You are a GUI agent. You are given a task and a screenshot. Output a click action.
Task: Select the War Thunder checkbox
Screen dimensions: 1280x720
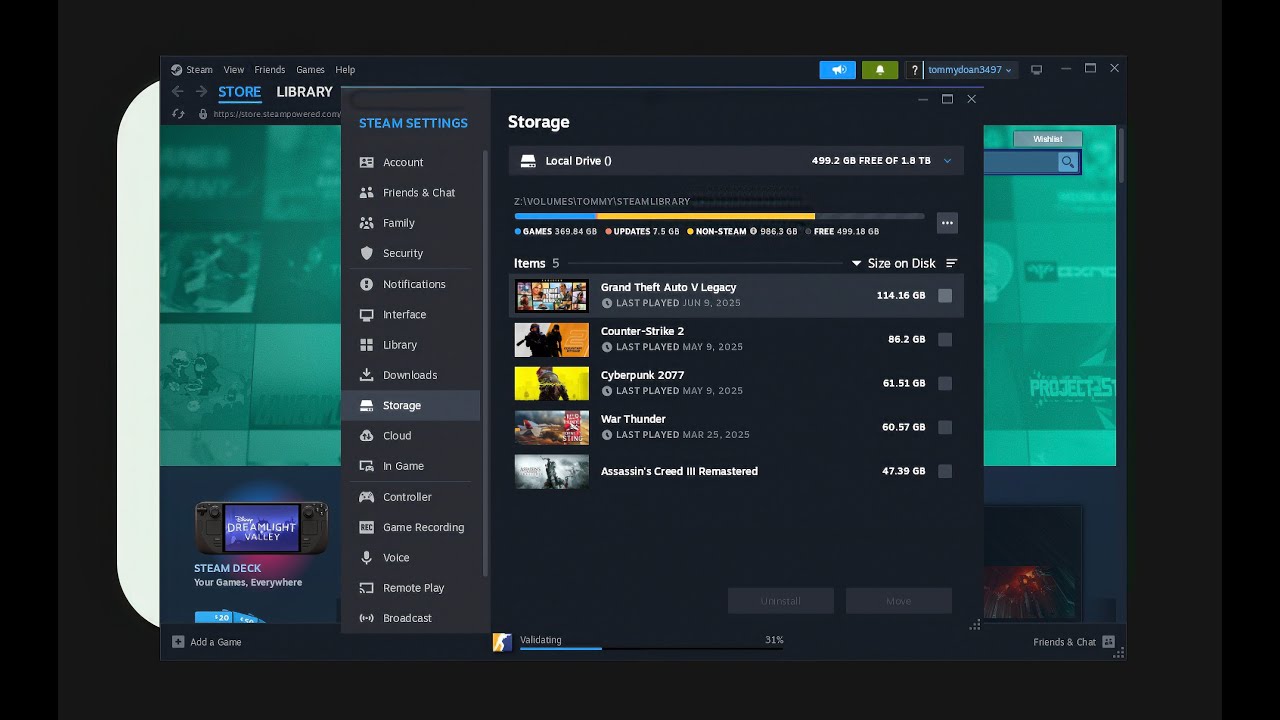tap(945, 427)
